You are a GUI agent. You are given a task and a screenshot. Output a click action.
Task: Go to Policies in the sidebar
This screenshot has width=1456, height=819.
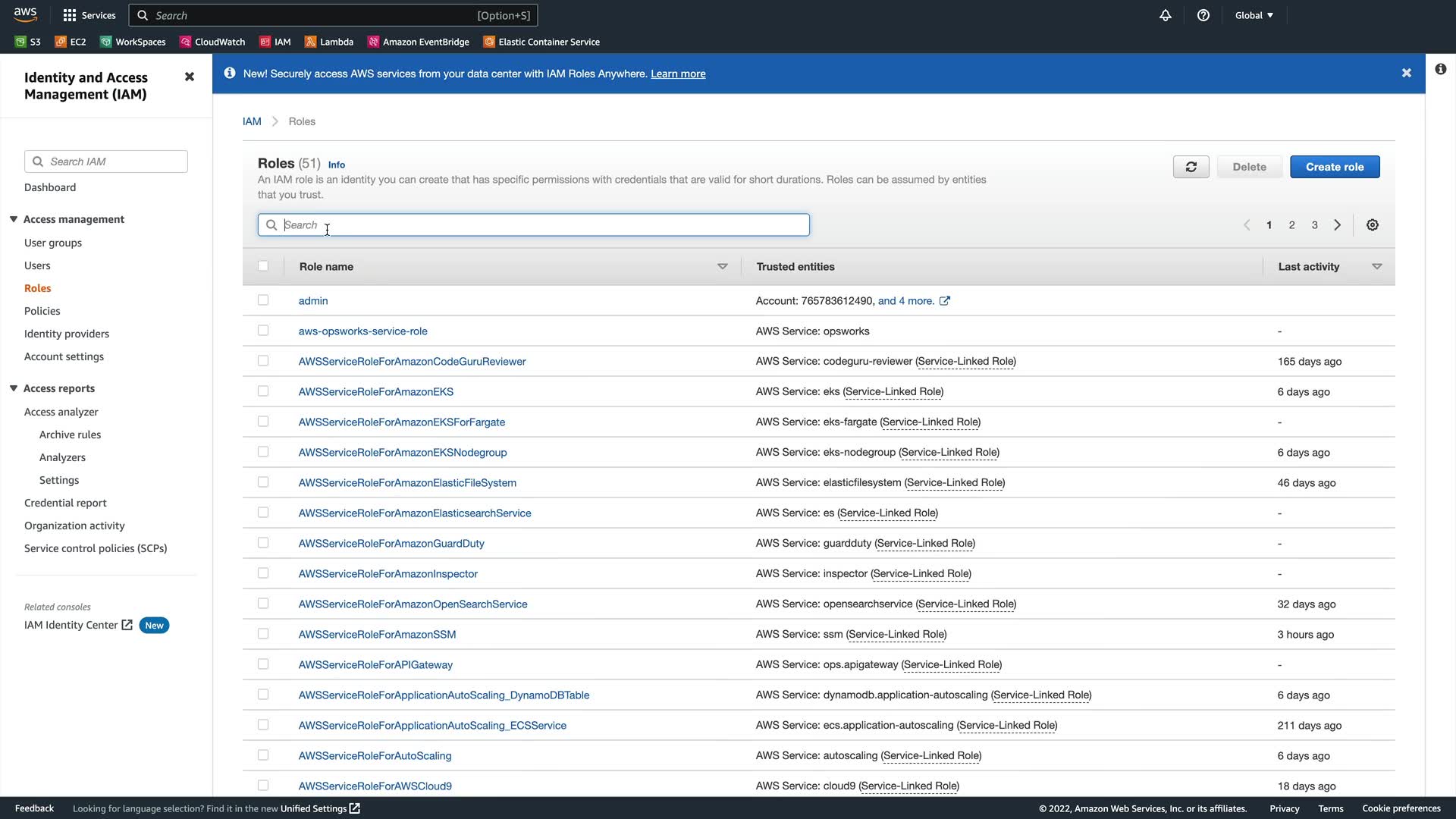pos(42,311)
